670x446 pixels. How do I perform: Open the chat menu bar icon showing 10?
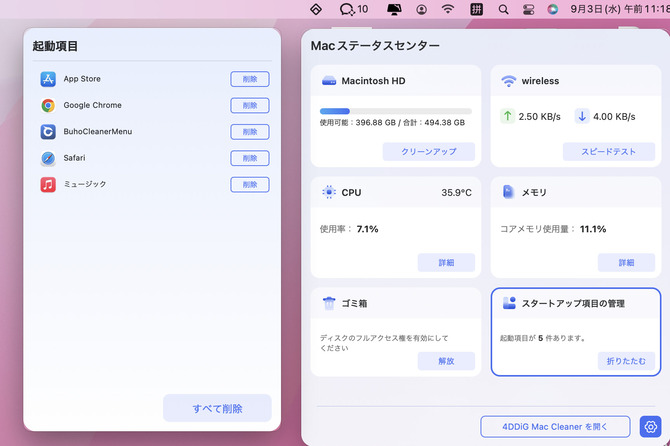pos(353,9)
